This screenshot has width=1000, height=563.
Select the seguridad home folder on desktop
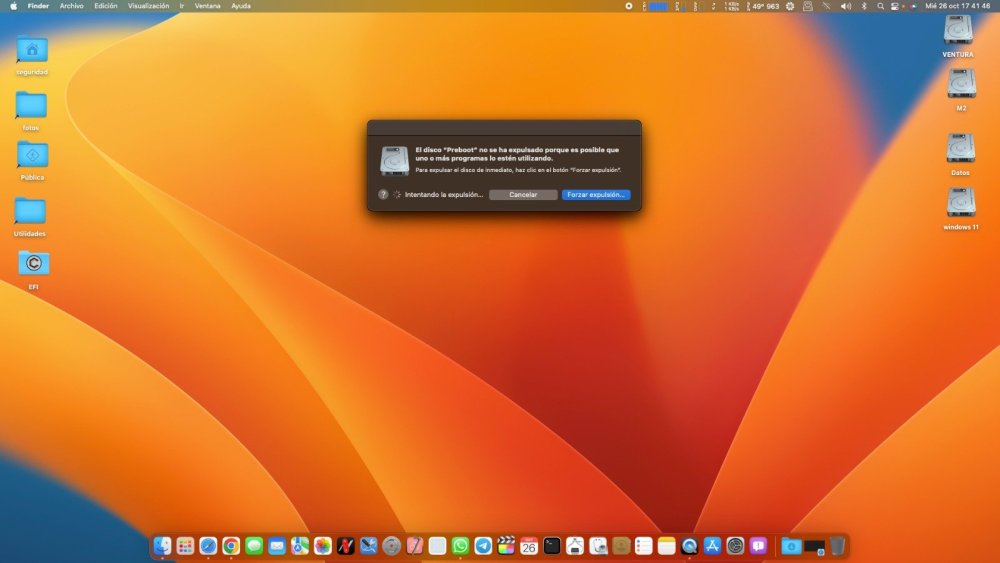coord(32,50)
